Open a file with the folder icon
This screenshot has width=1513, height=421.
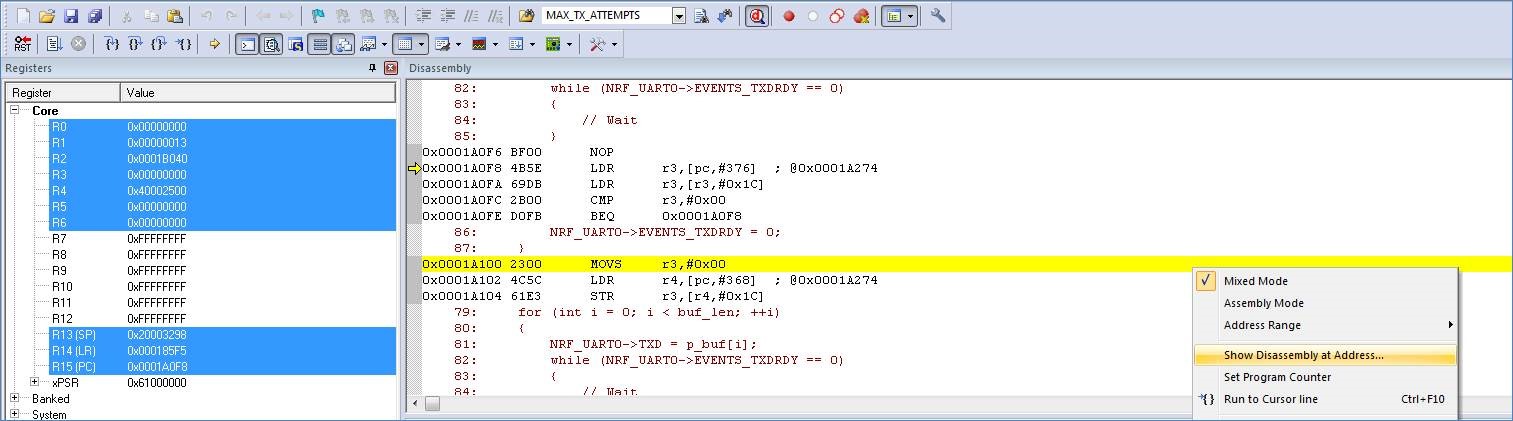[47, 16]
